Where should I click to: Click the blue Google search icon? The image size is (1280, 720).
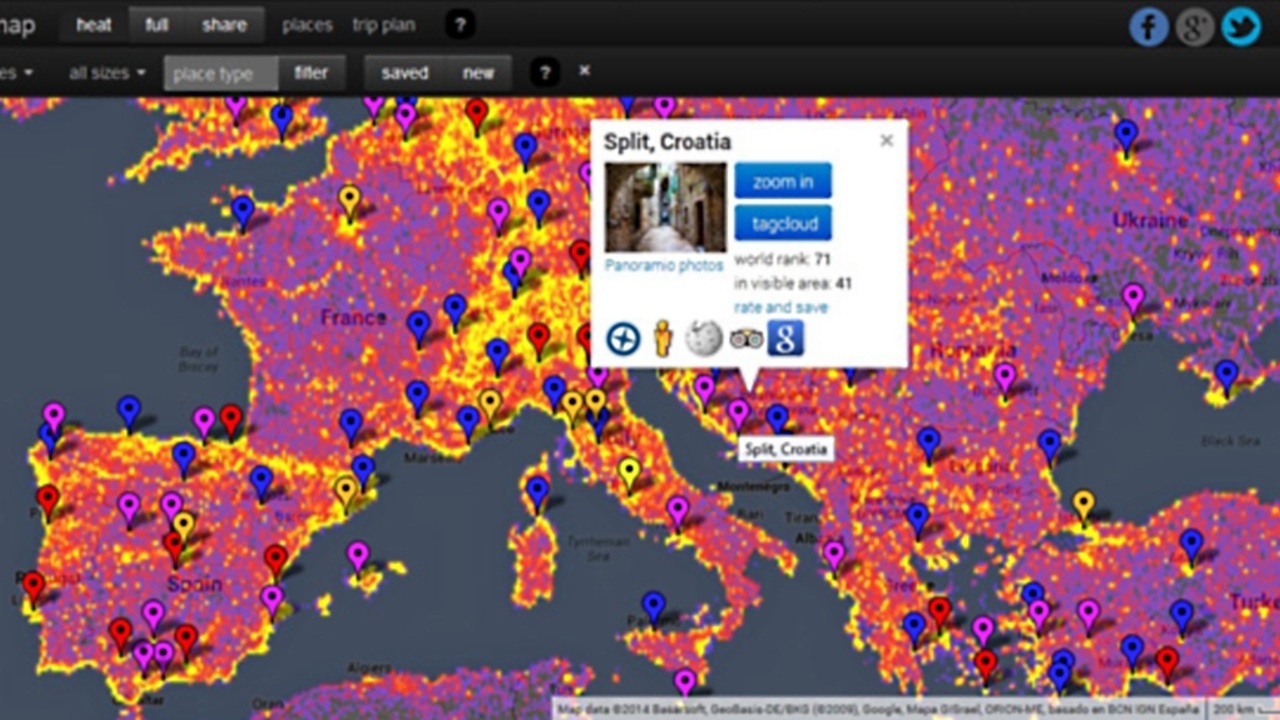coord(786,339)
